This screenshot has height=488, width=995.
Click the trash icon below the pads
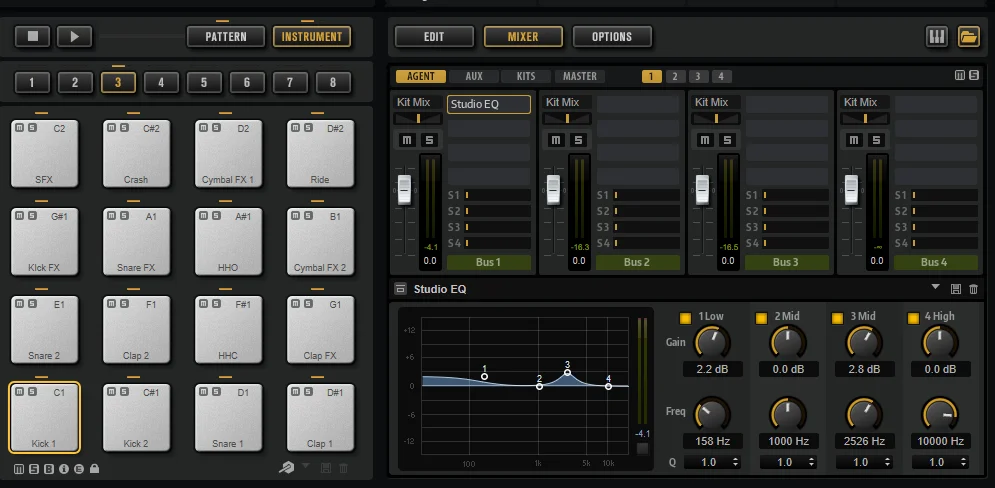click(x=343, y=468)
